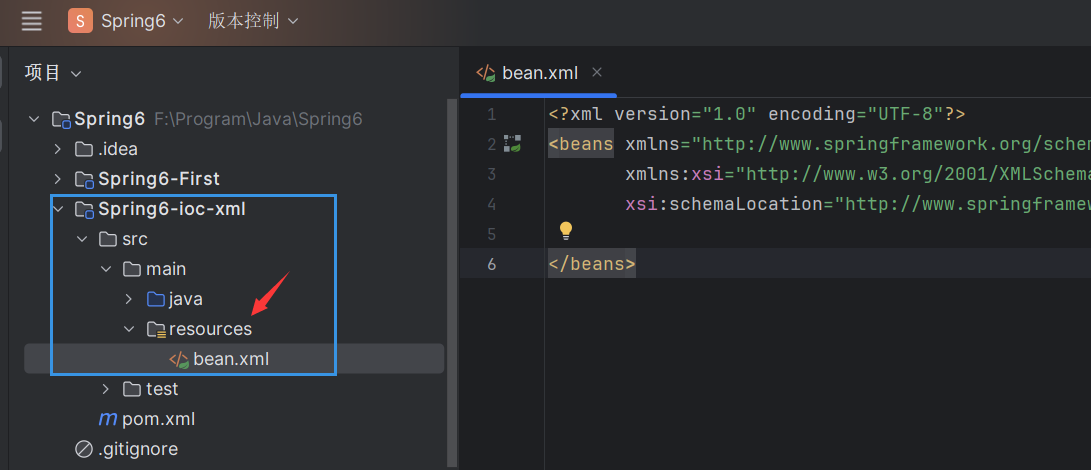Click the .gitignore file icon
Screen dimensions: 1091x470
click(x=83, y=450)
